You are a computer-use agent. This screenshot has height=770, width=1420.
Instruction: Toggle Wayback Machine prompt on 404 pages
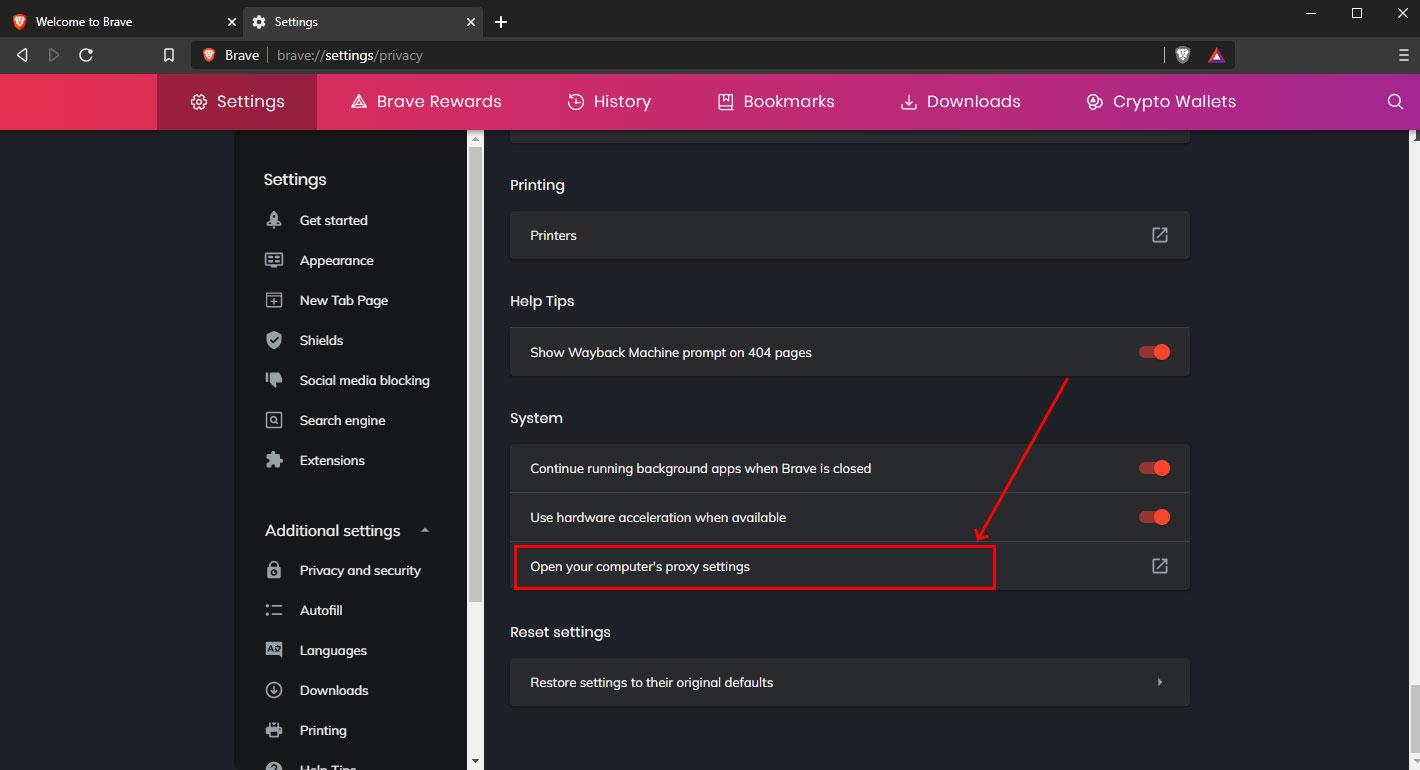click(x=1154, y=352)
